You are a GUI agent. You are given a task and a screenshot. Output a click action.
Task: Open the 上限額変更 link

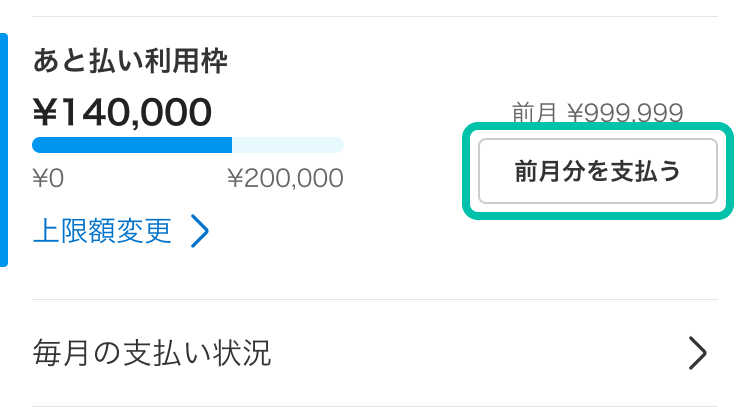click(102, 232)
